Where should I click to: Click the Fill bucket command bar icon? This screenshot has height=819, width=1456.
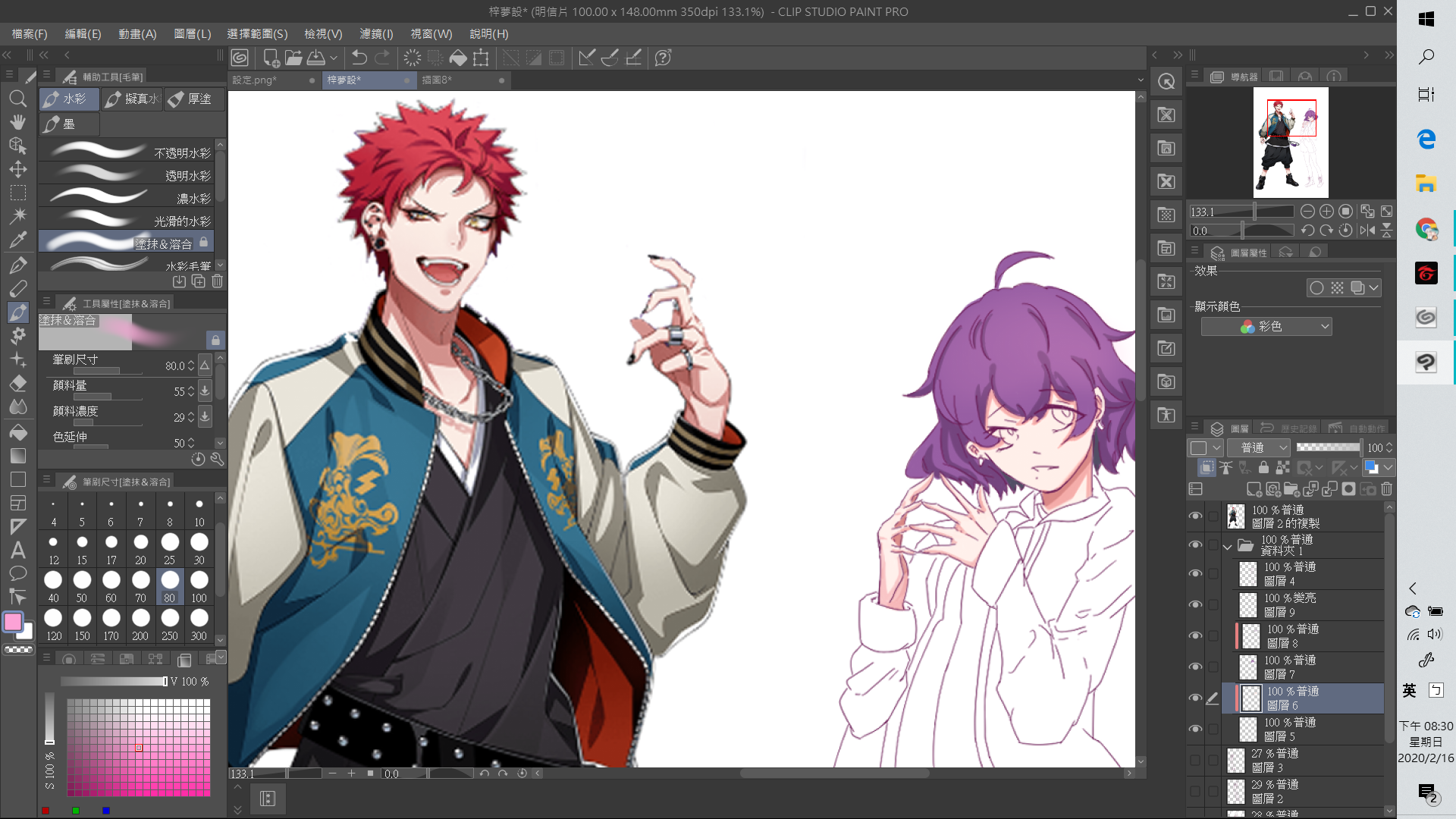pyautogui.click(x=458, y=58)
